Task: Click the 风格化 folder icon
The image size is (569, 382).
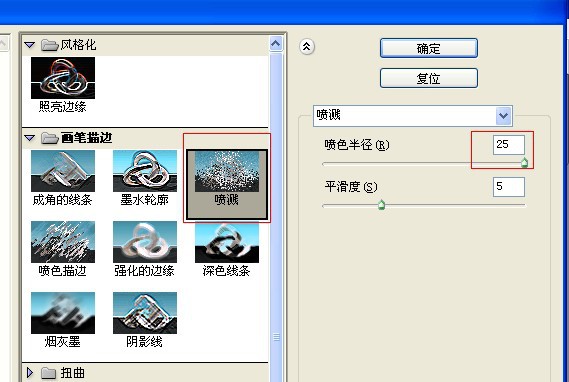Action: pos(50,45)
